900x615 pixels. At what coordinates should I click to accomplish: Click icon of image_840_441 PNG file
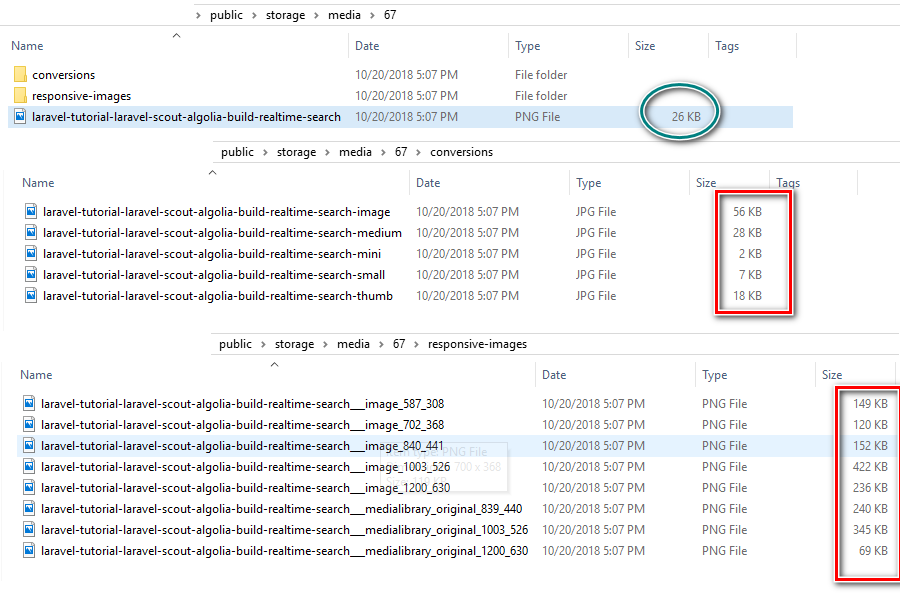click(x=29, y=446)
